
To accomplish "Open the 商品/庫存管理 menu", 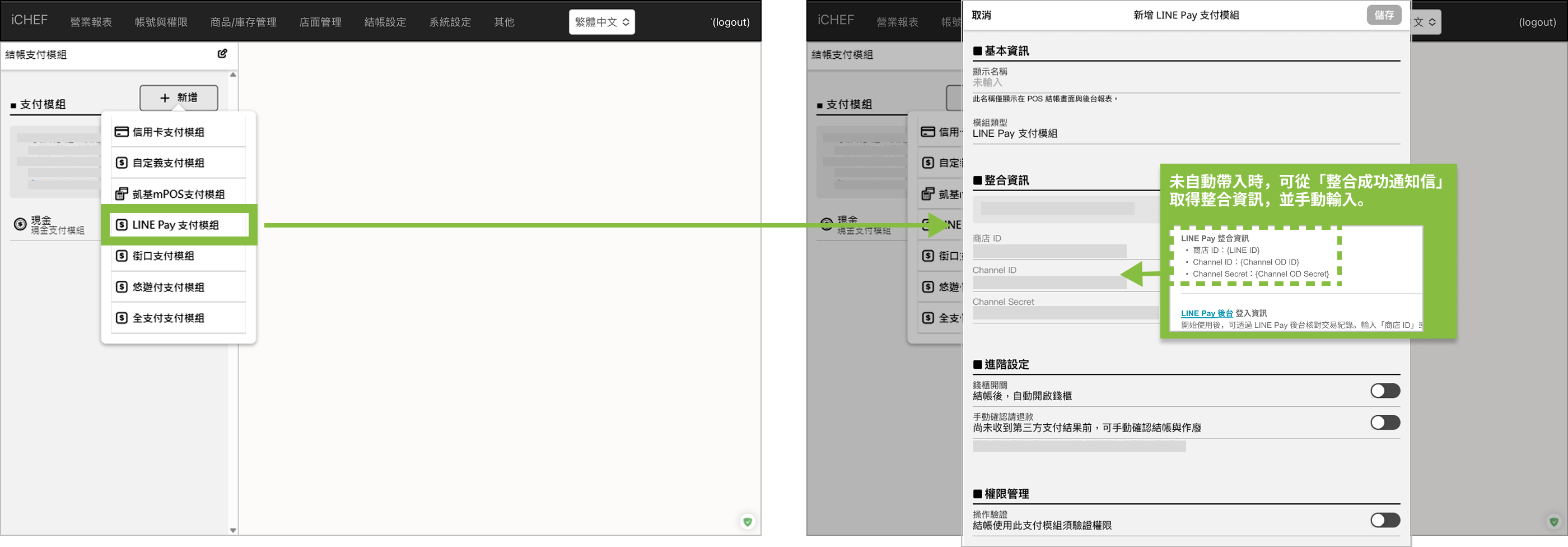I will [x=243, y=22].
